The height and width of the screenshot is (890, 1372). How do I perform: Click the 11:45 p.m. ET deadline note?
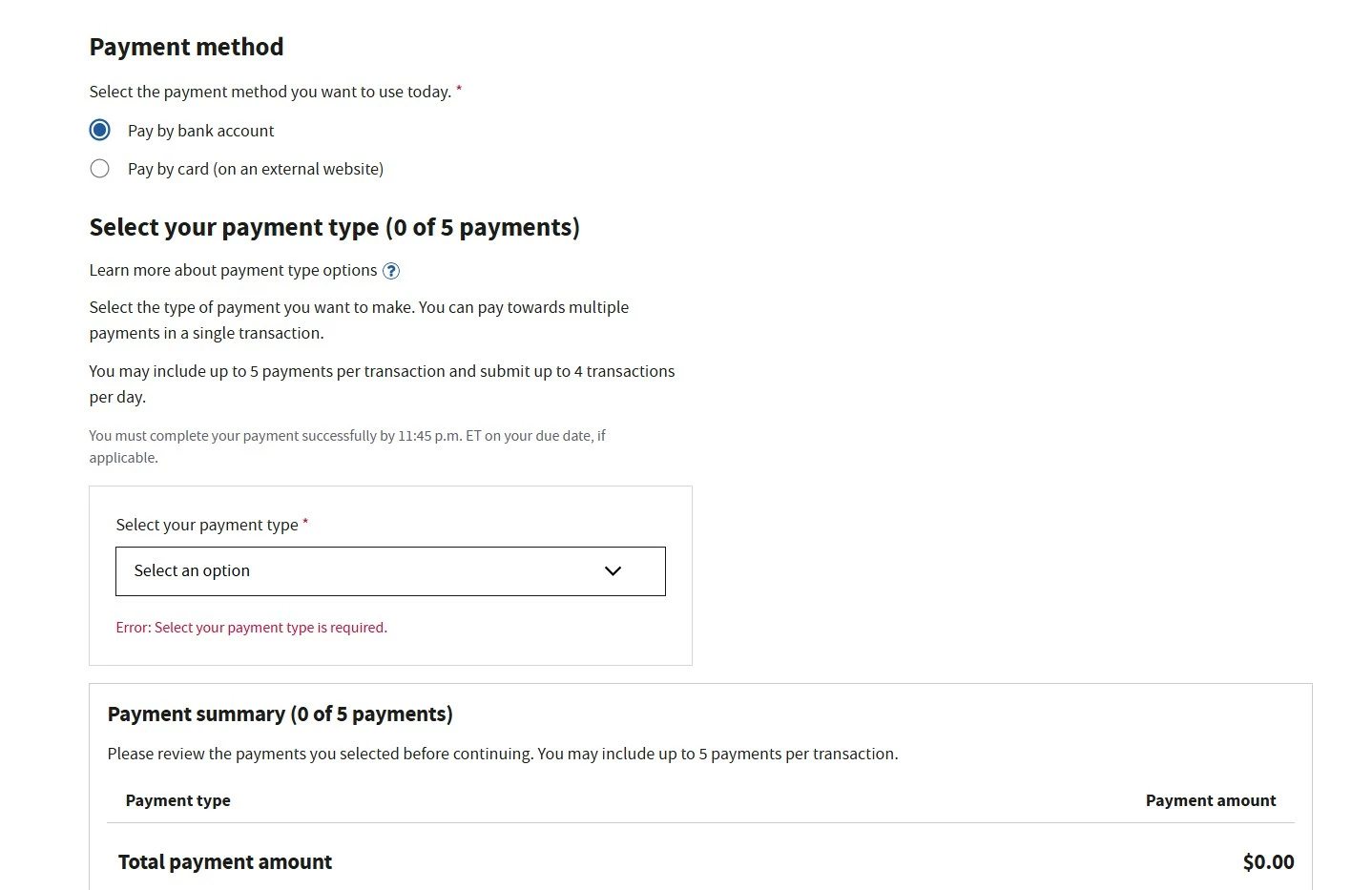pos(347,445)
